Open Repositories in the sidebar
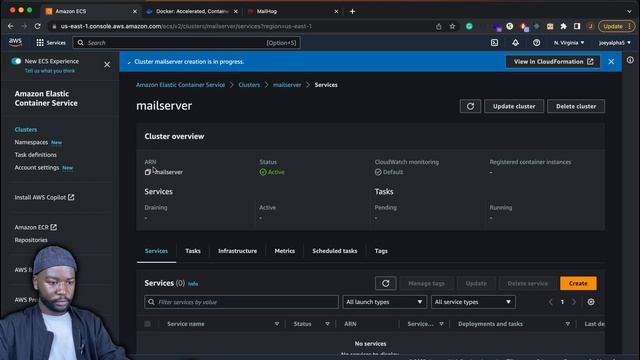Screen dimensions: 640x360 [31, 240]
